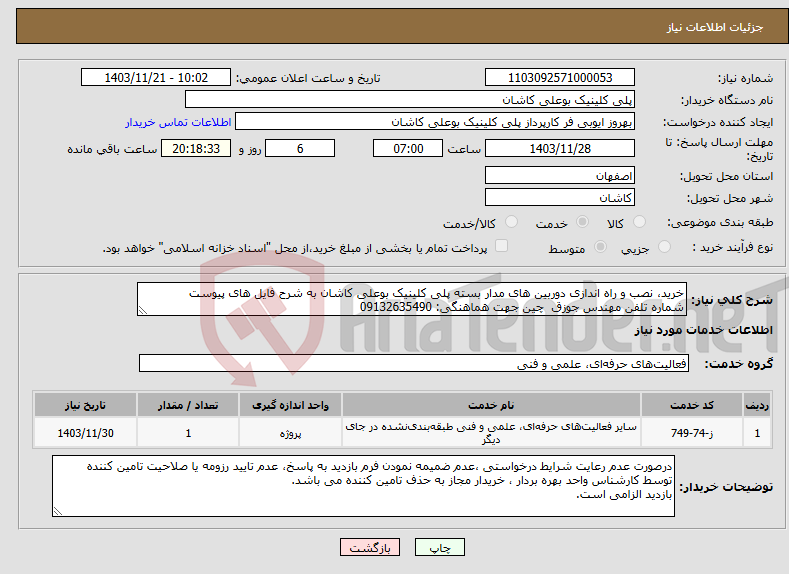
Task: Click service code cell ز-74-749
Action: click(692, 433)
